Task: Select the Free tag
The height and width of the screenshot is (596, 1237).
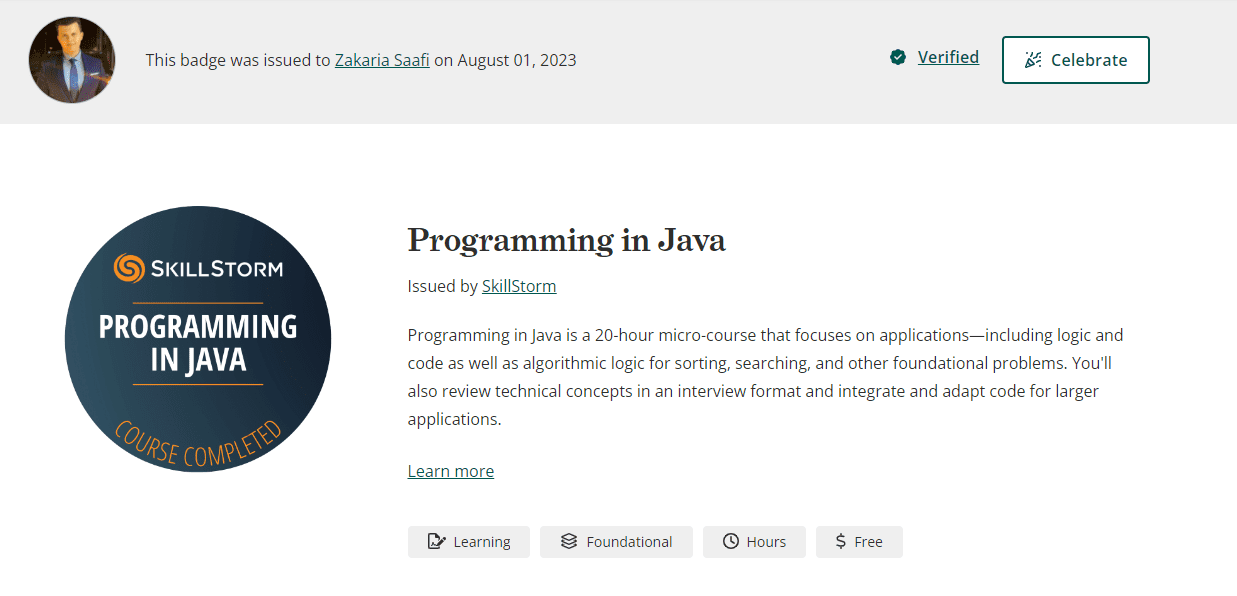Action: point(859,542)
